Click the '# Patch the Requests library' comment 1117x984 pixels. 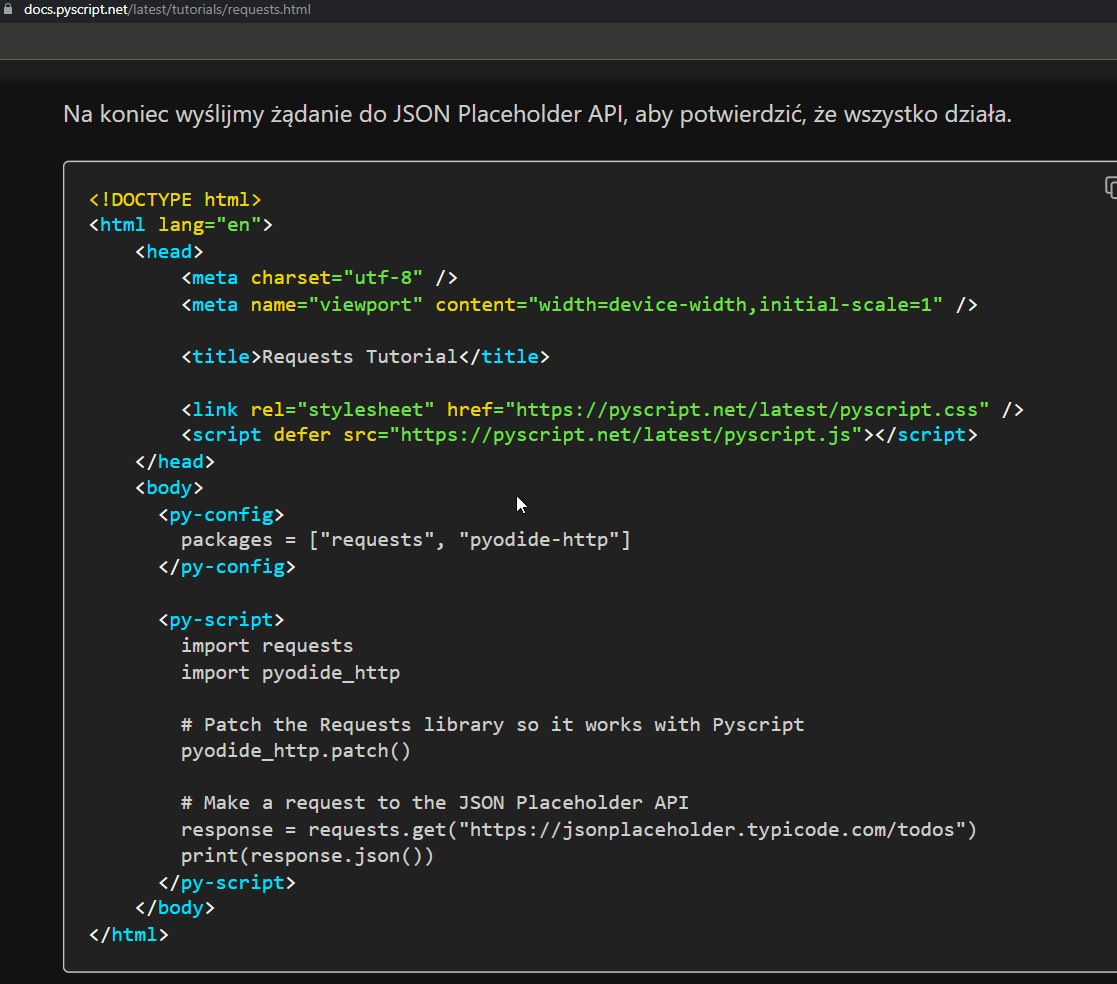(x=493, y=725)
